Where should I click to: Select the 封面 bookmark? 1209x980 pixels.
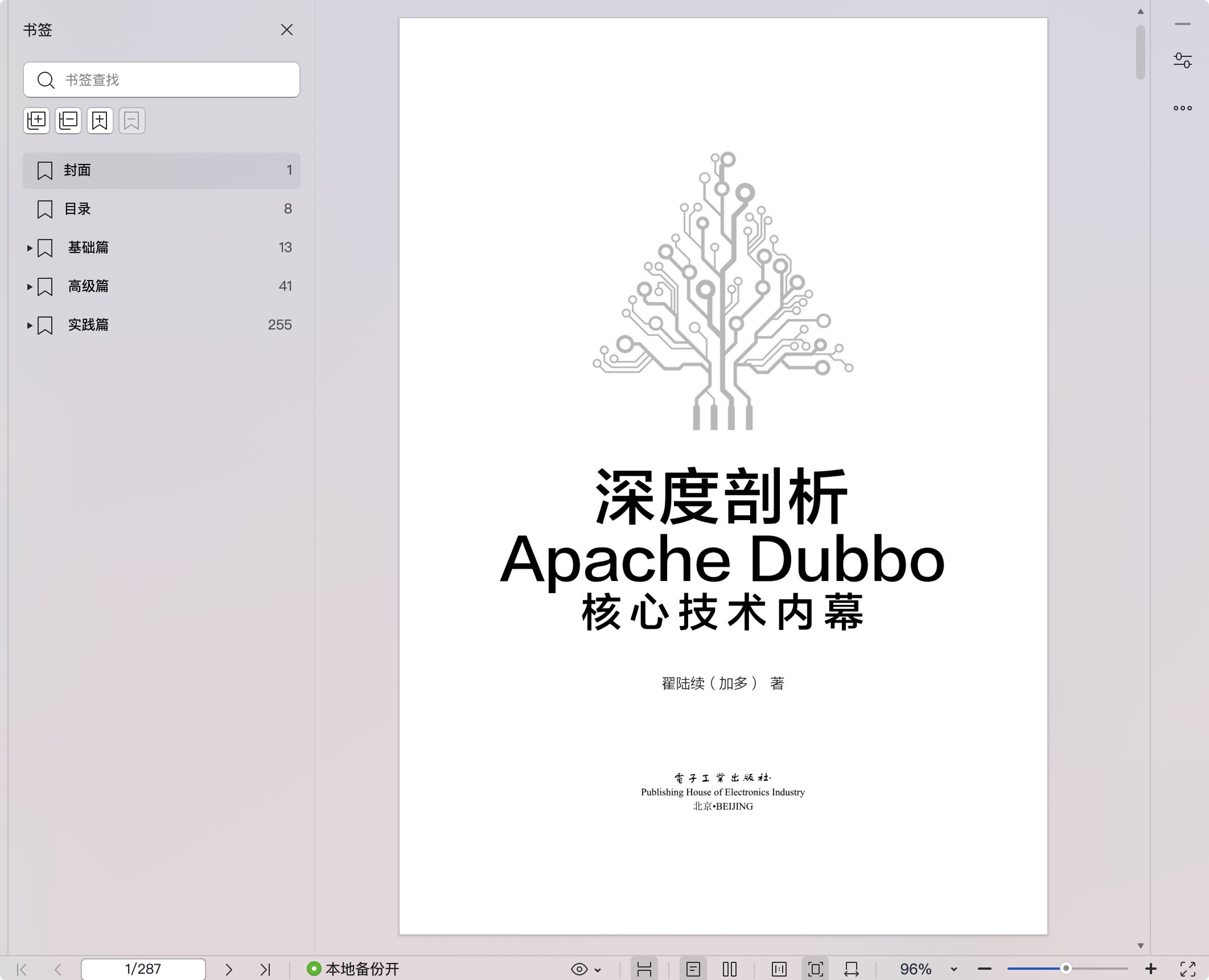[x=162, y=170]
